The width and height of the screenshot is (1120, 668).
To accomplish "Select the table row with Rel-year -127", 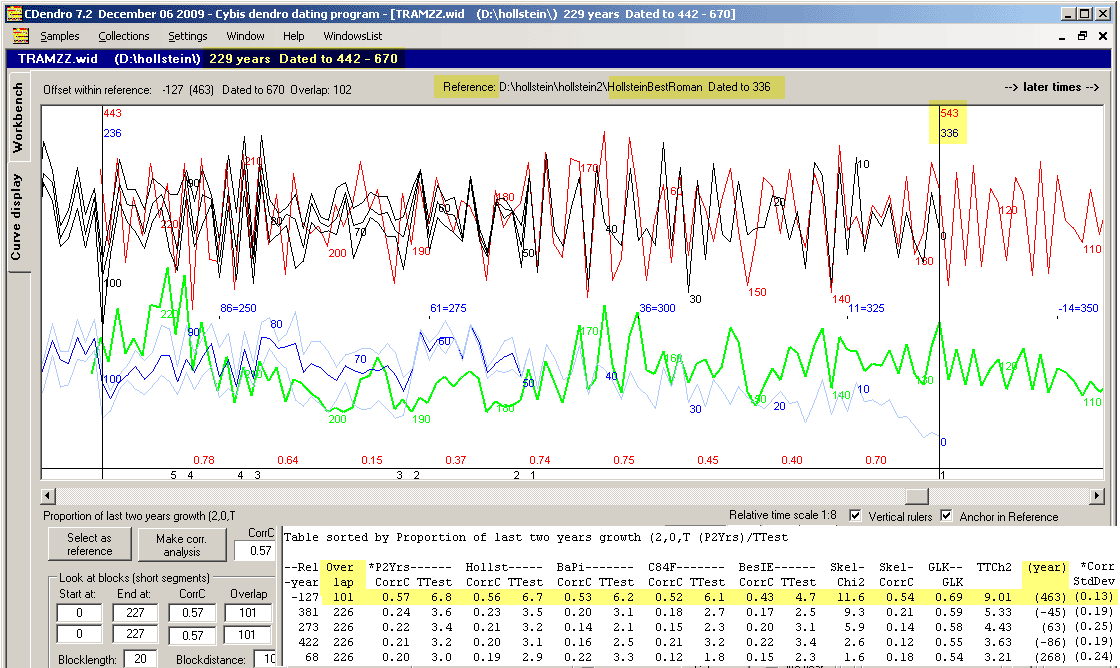I will pos(699,597).
